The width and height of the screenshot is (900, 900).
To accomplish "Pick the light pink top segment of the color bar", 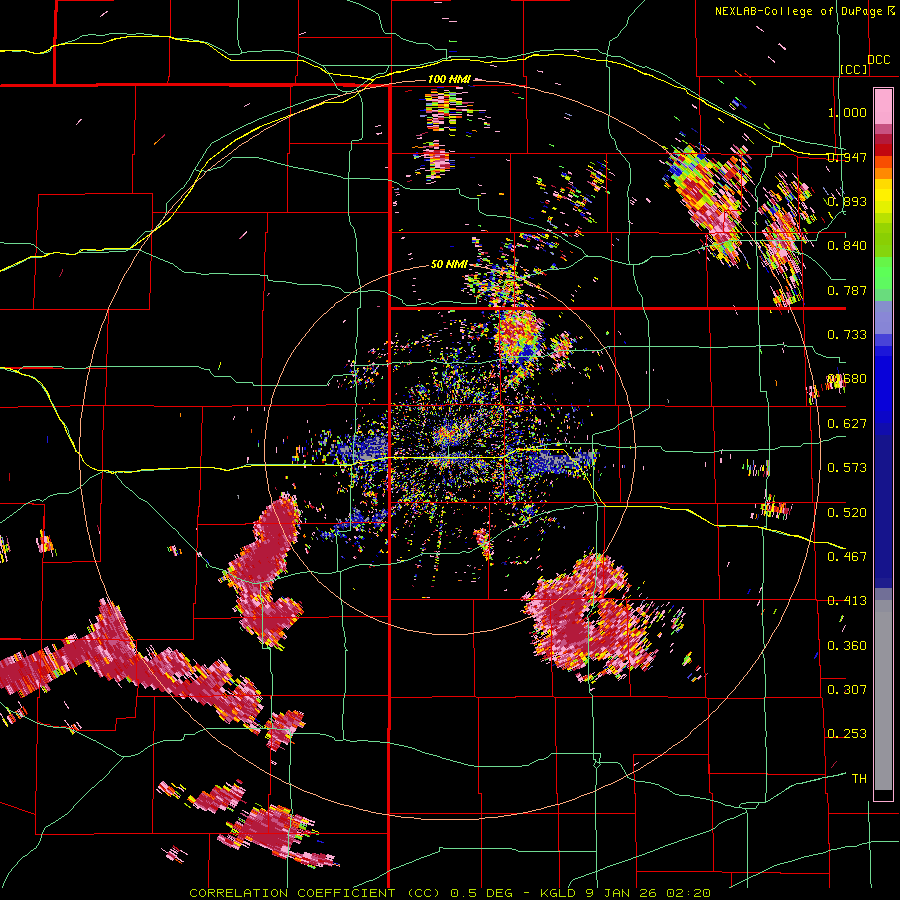I will click(883, 106).
